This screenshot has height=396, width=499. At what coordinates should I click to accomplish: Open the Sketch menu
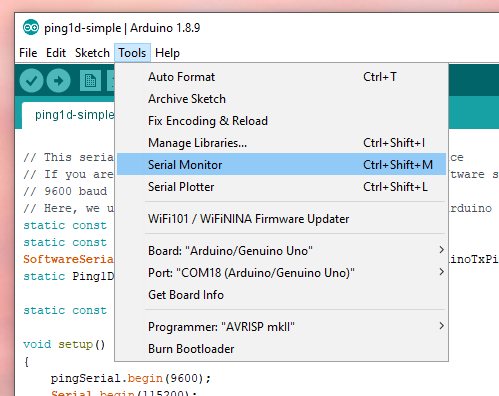[92, 53]
